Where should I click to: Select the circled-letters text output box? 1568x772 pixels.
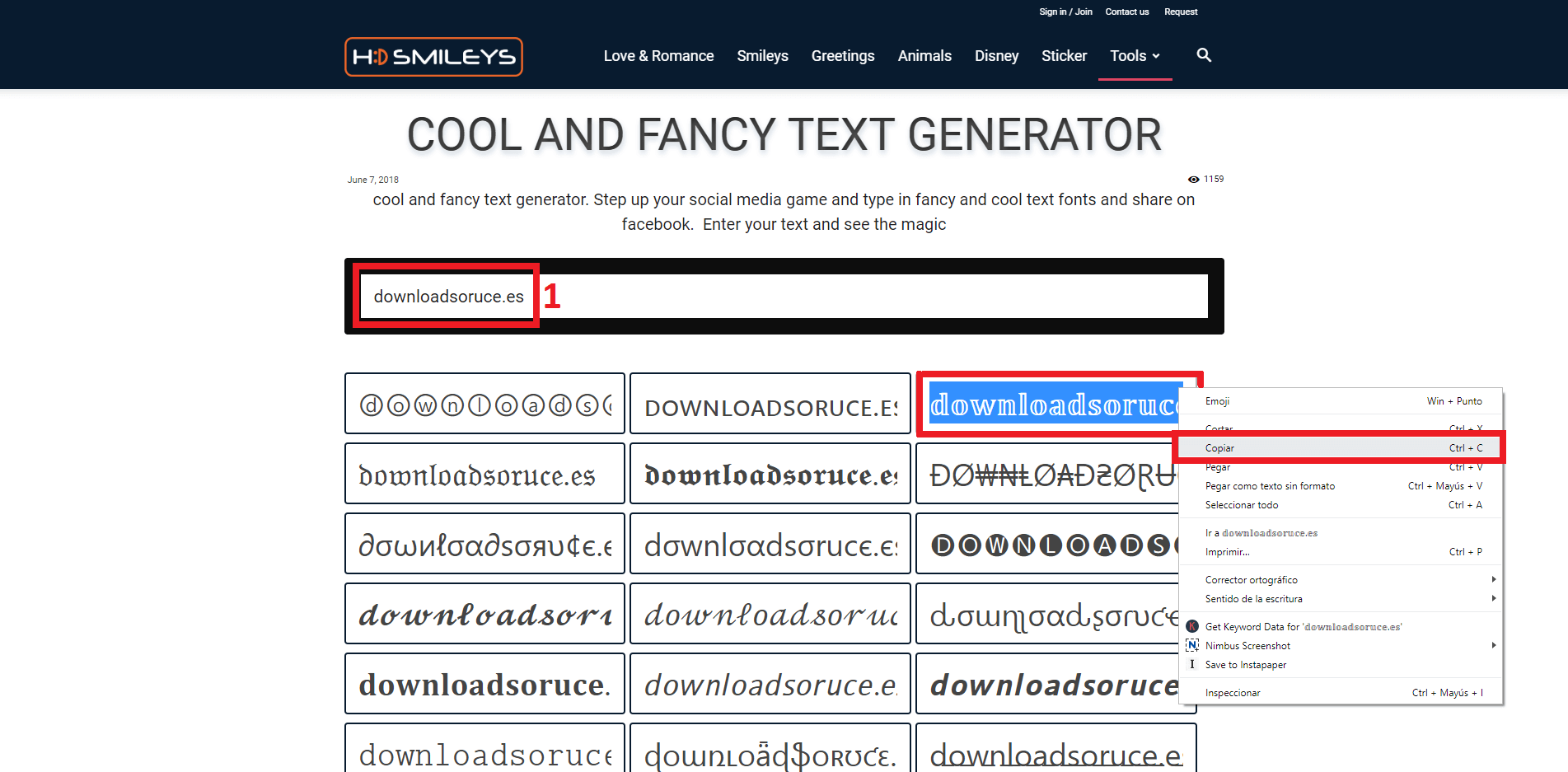tap(484, 404)
